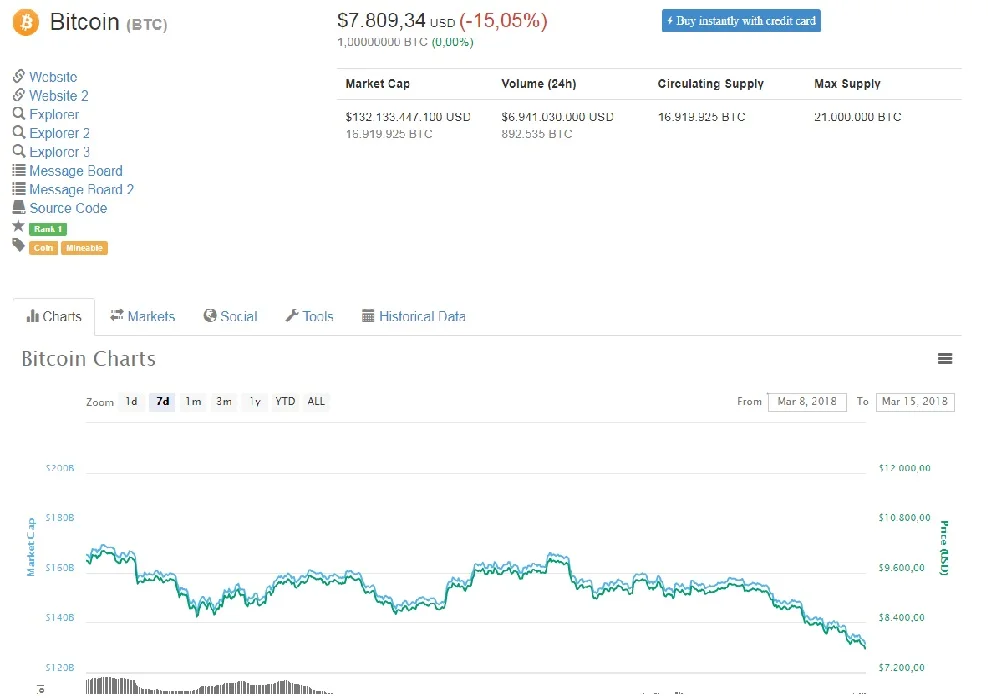998x698 pixels.
Task: Set chart zoom to 1y
Action: (x=255, y=401)
